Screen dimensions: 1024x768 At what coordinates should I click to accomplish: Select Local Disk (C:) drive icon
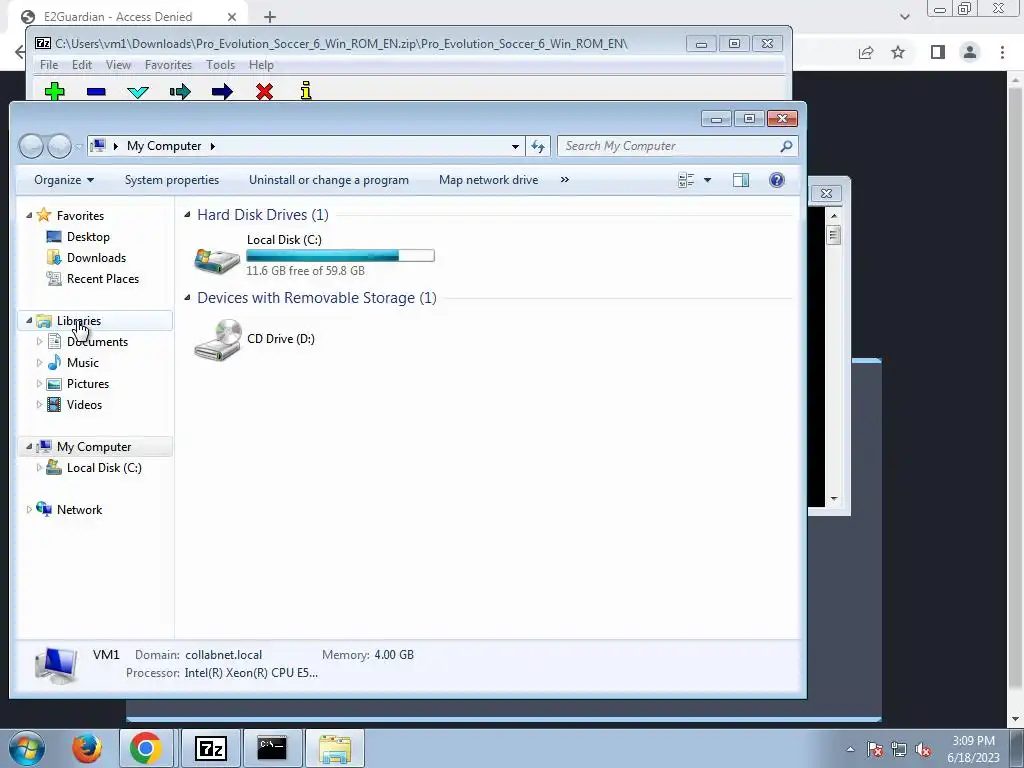coord(217,260)
